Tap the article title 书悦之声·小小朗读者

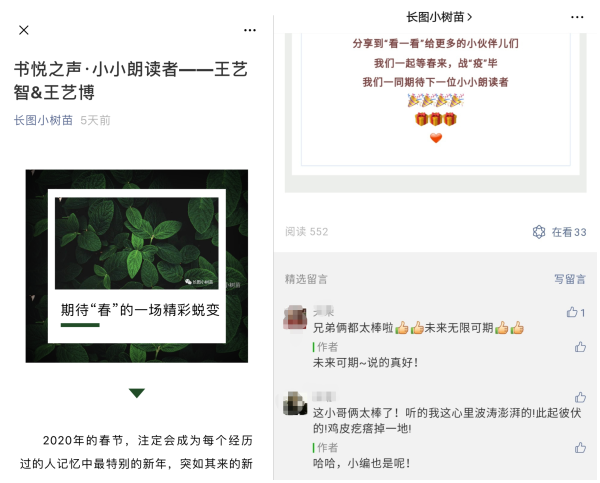point(131,81)
